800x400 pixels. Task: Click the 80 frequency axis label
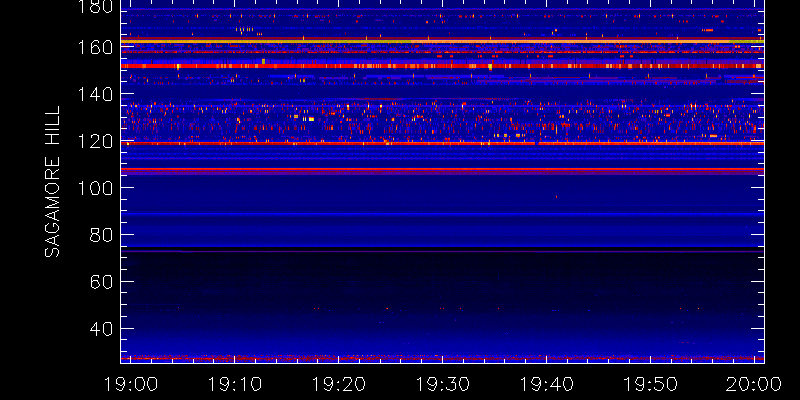pos(102,235)
